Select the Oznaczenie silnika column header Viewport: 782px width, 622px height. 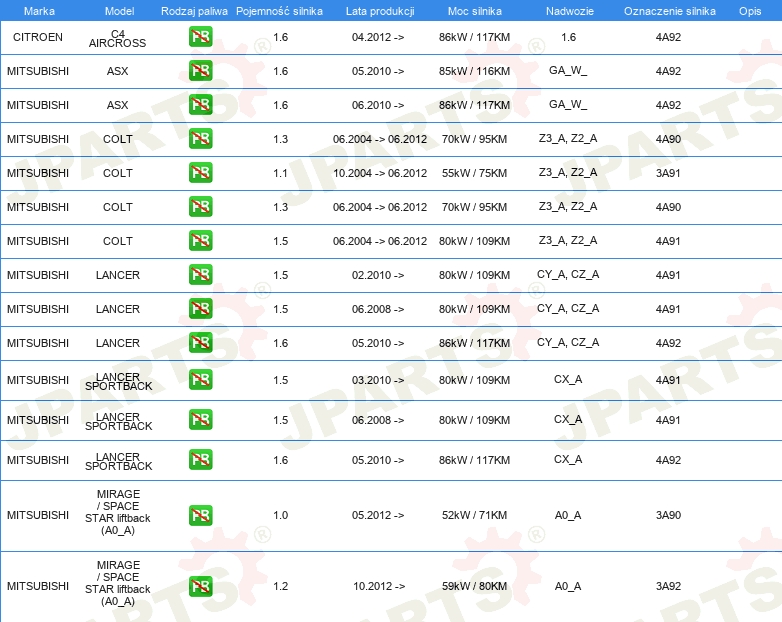click(670, 11)
